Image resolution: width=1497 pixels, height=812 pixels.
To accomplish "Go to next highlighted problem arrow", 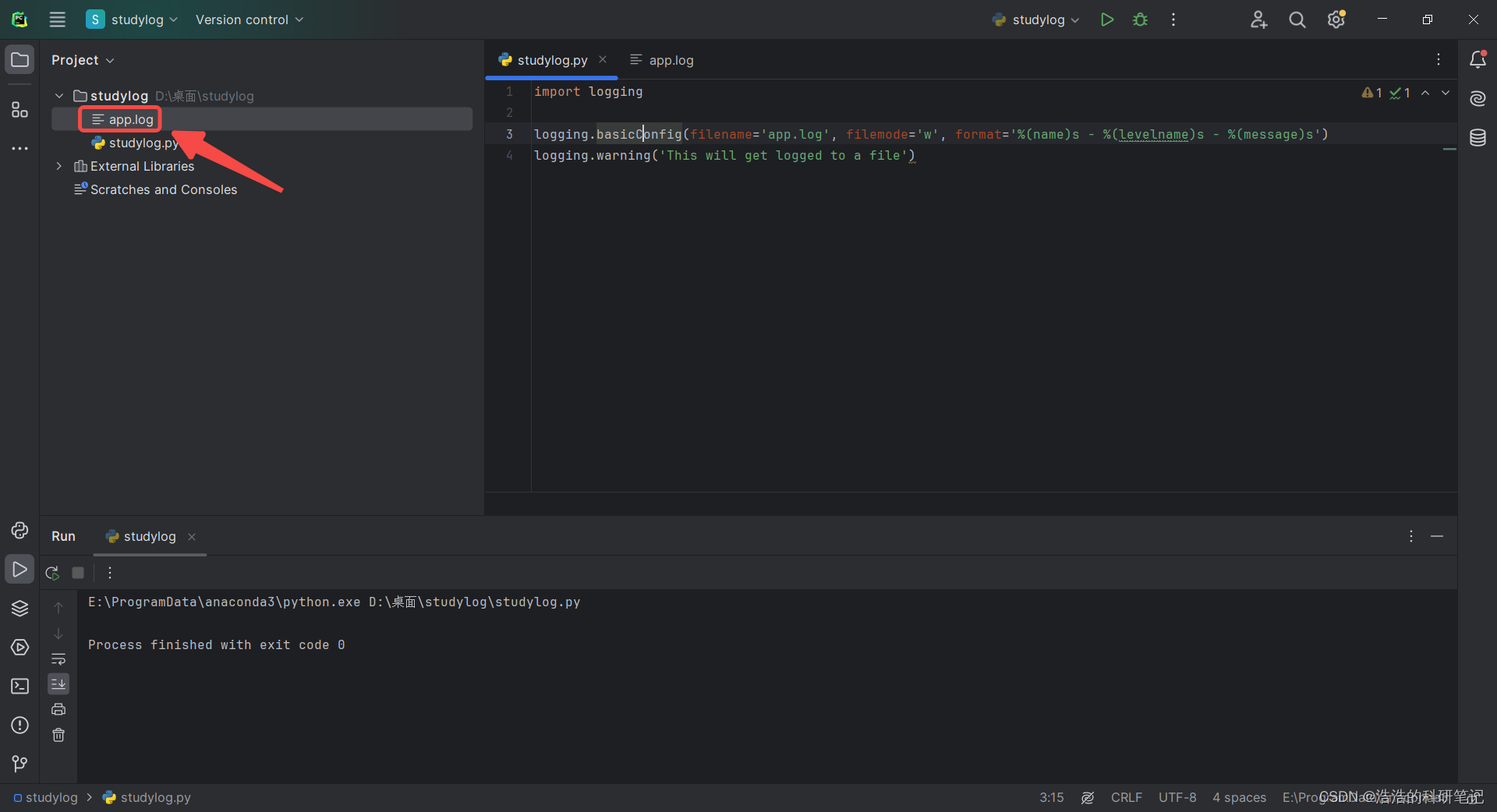I will coord(1446,93).
